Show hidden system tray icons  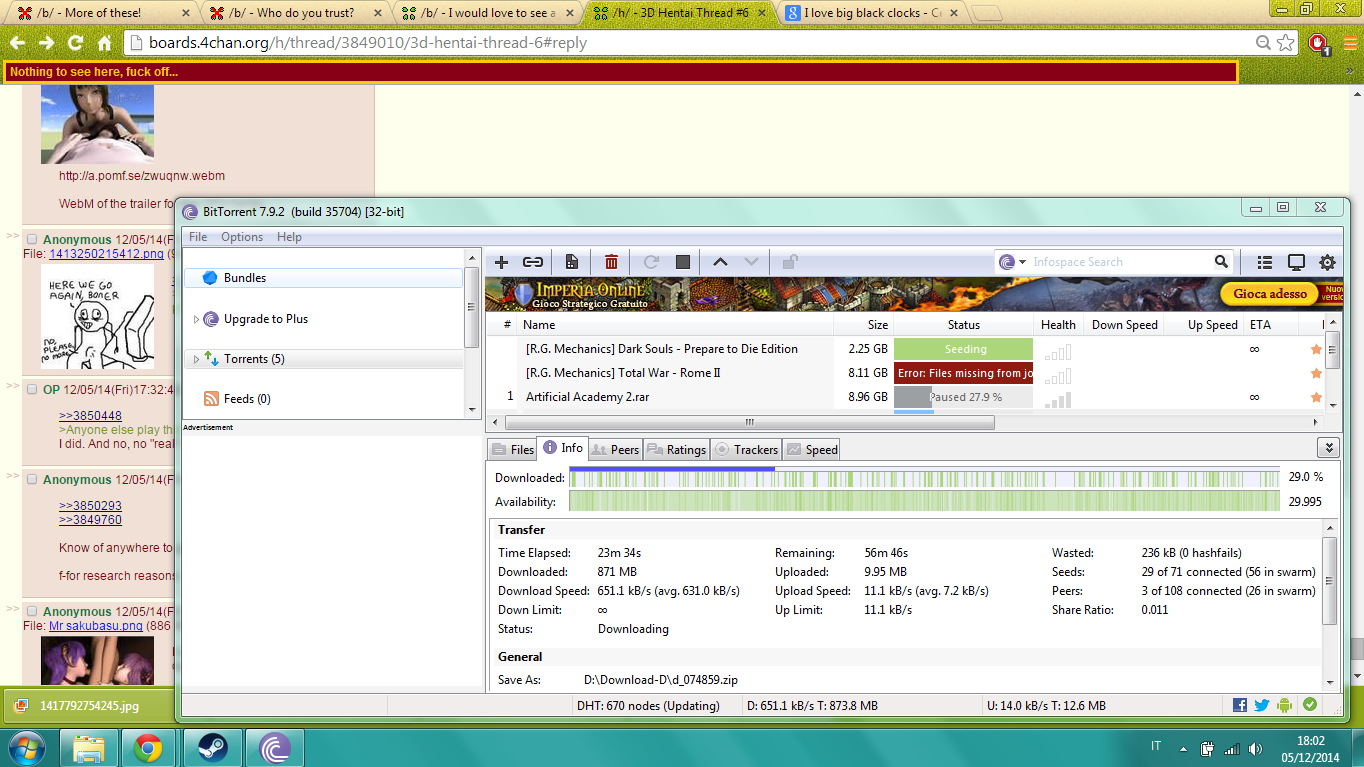(x=1183, y=748)
